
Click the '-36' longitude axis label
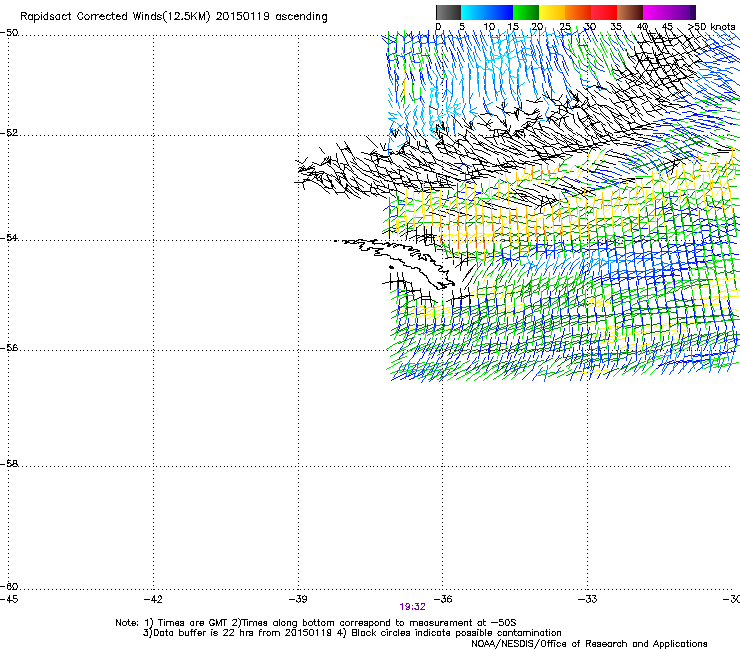443,599
